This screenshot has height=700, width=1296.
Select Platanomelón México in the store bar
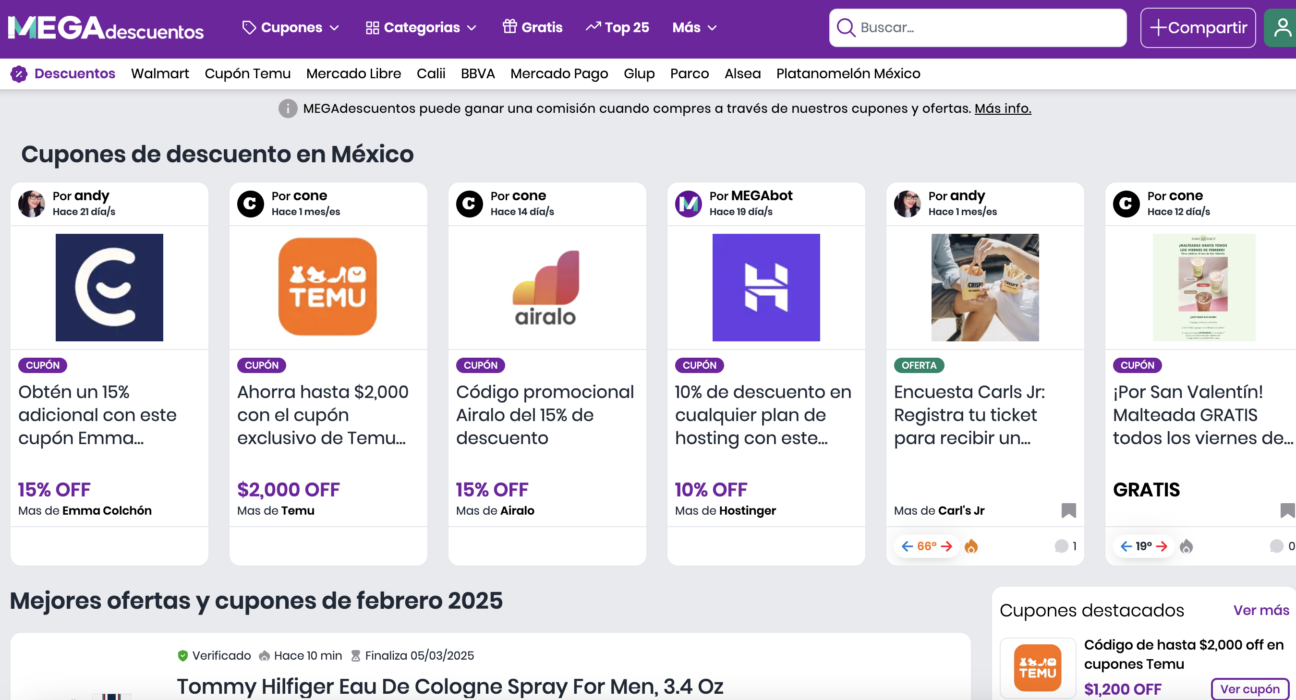click(848, 74)
